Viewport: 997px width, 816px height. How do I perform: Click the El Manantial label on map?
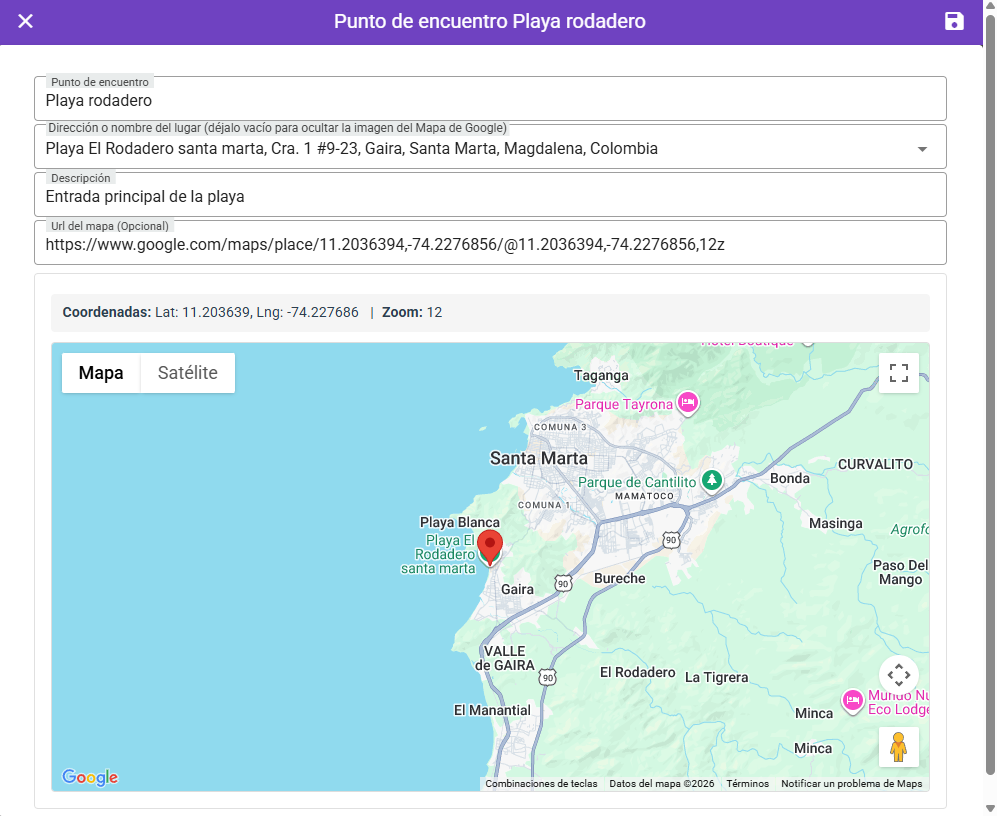pyautogui.click(x=492, y=710)
